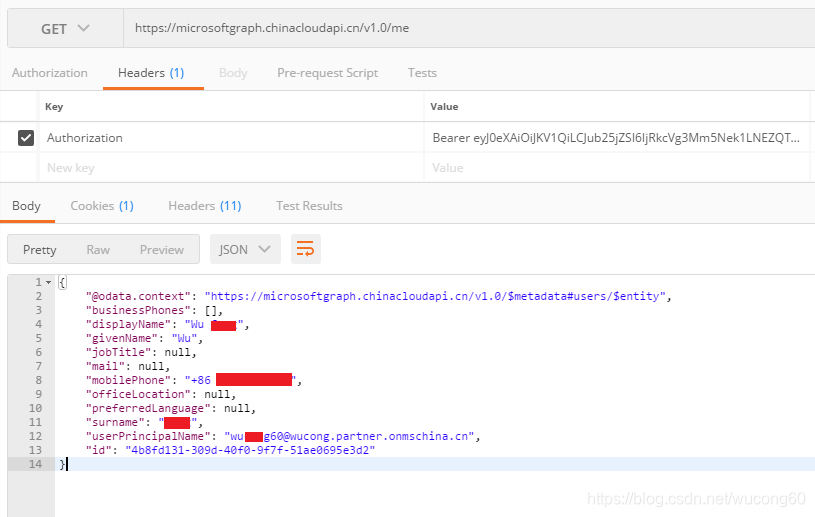Click the "mail" key text
Screen dimensions: 815x517
pos(106,366)
